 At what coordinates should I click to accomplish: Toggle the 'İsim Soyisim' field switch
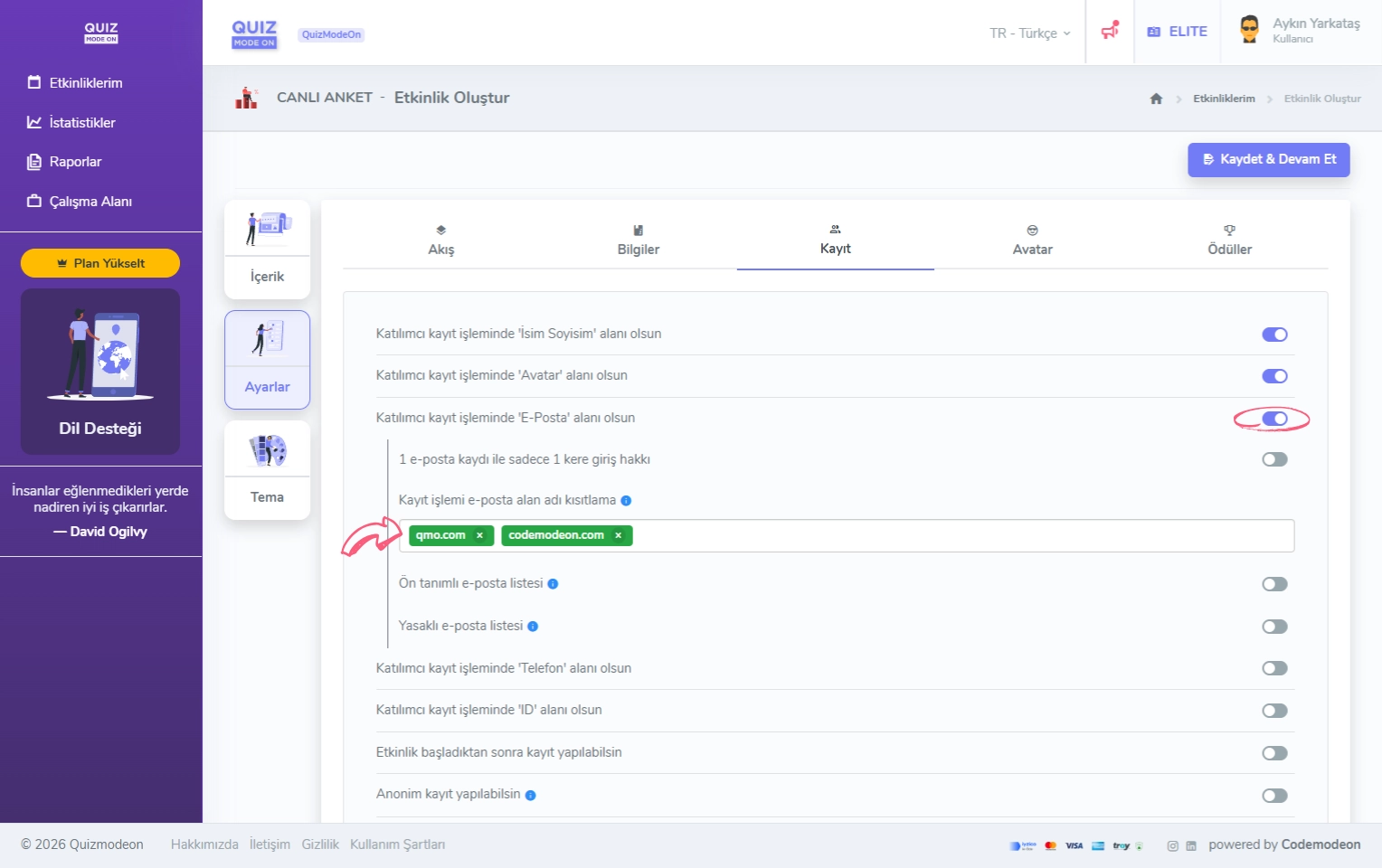[x=1274, y=335]
